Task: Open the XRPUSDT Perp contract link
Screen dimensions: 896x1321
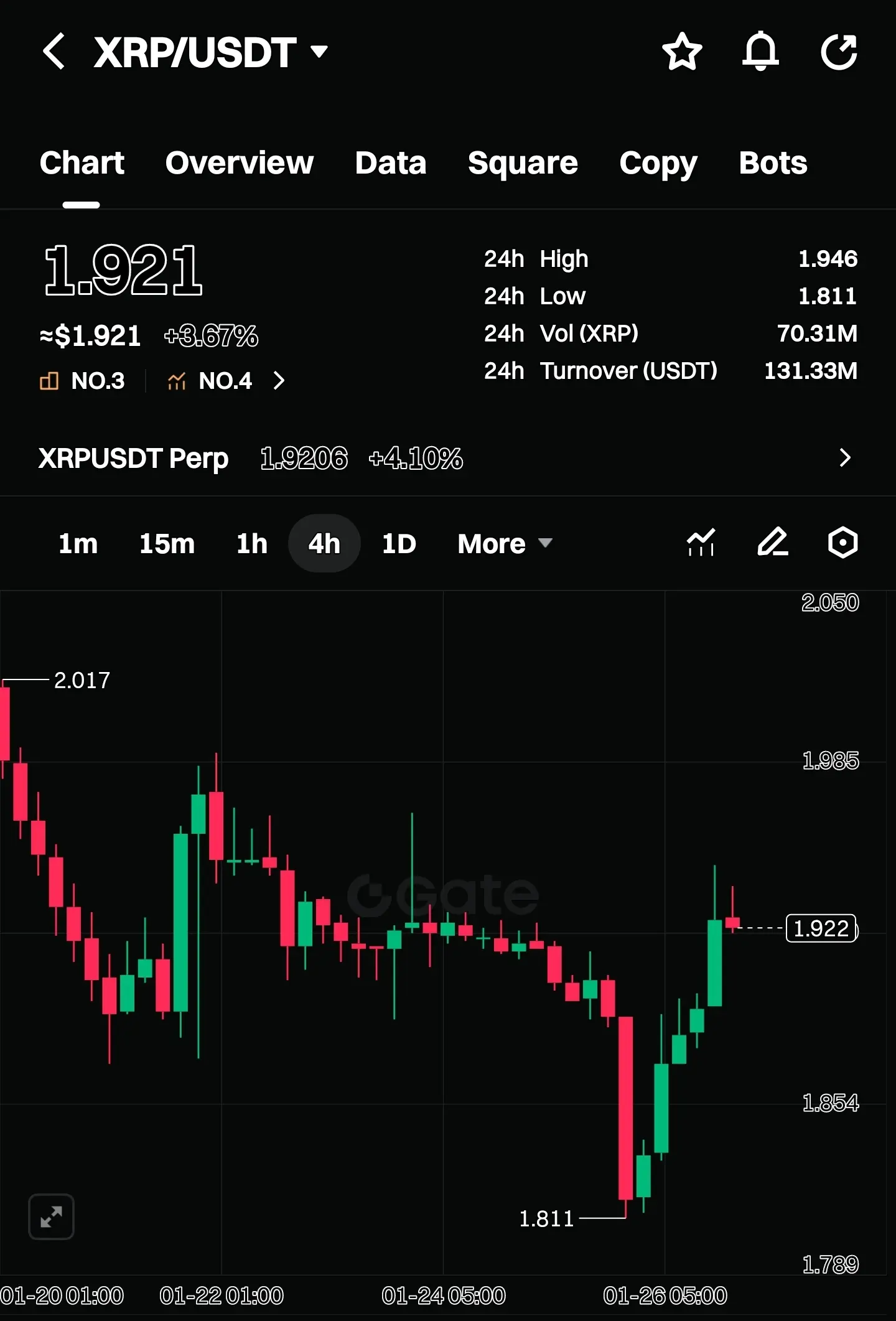Action: tap(134, 459)
